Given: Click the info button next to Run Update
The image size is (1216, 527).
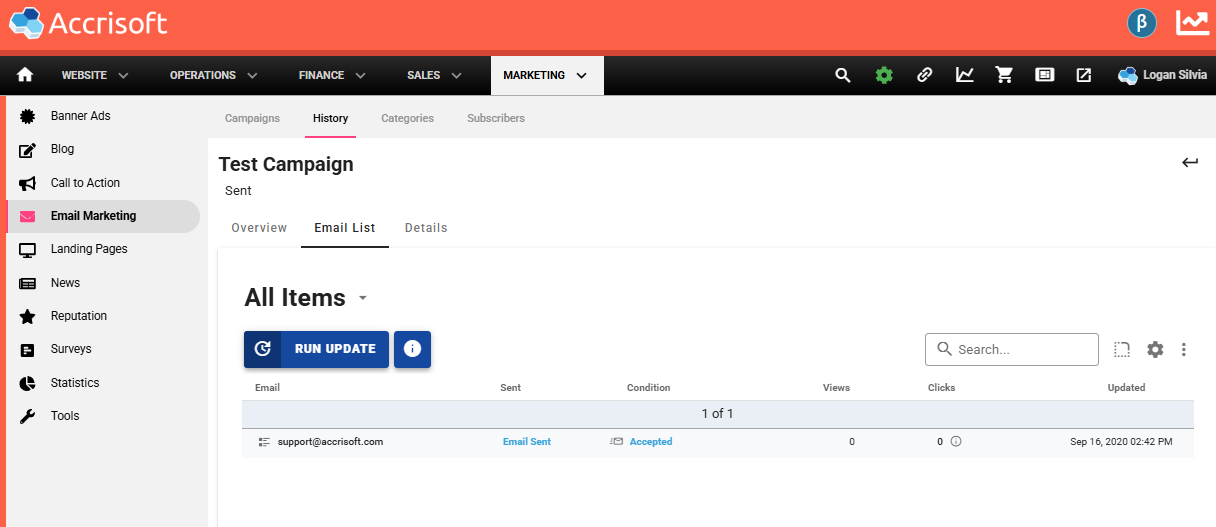Looking at the screenshot, I should [412, 349].
